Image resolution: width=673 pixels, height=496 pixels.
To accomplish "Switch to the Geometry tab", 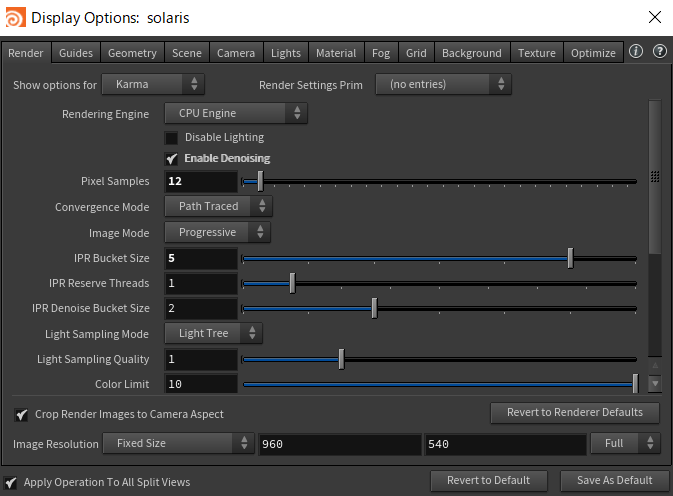I will [x=132, y=53].
